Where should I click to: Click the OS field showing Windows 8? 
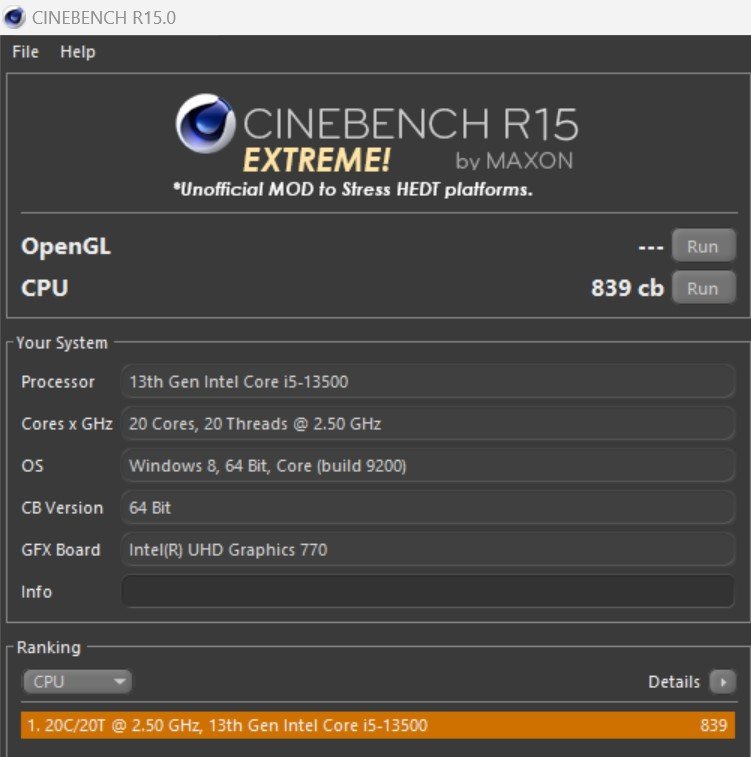click(x=428, y=465)
